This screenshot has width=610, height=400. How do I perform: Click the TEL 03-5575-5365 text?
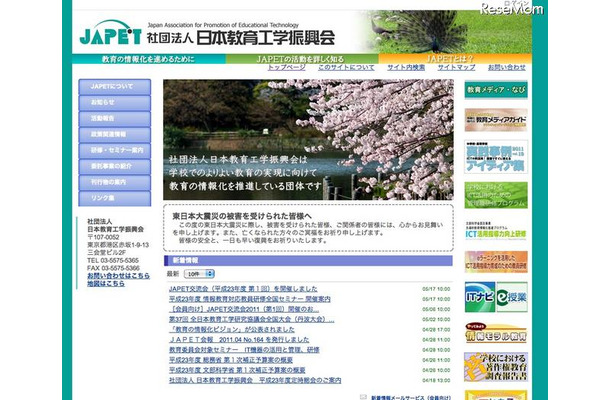tap(113, 260)
